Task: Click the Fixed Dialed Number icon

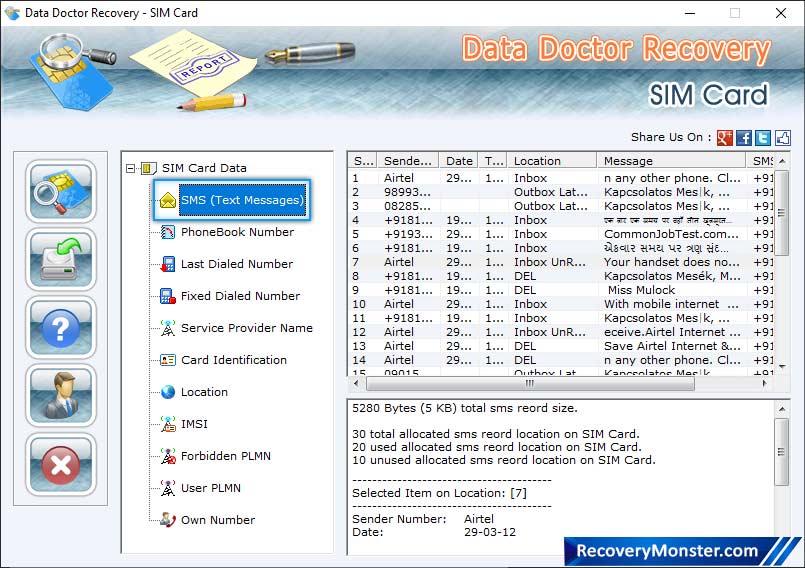Action: (167, 296)
